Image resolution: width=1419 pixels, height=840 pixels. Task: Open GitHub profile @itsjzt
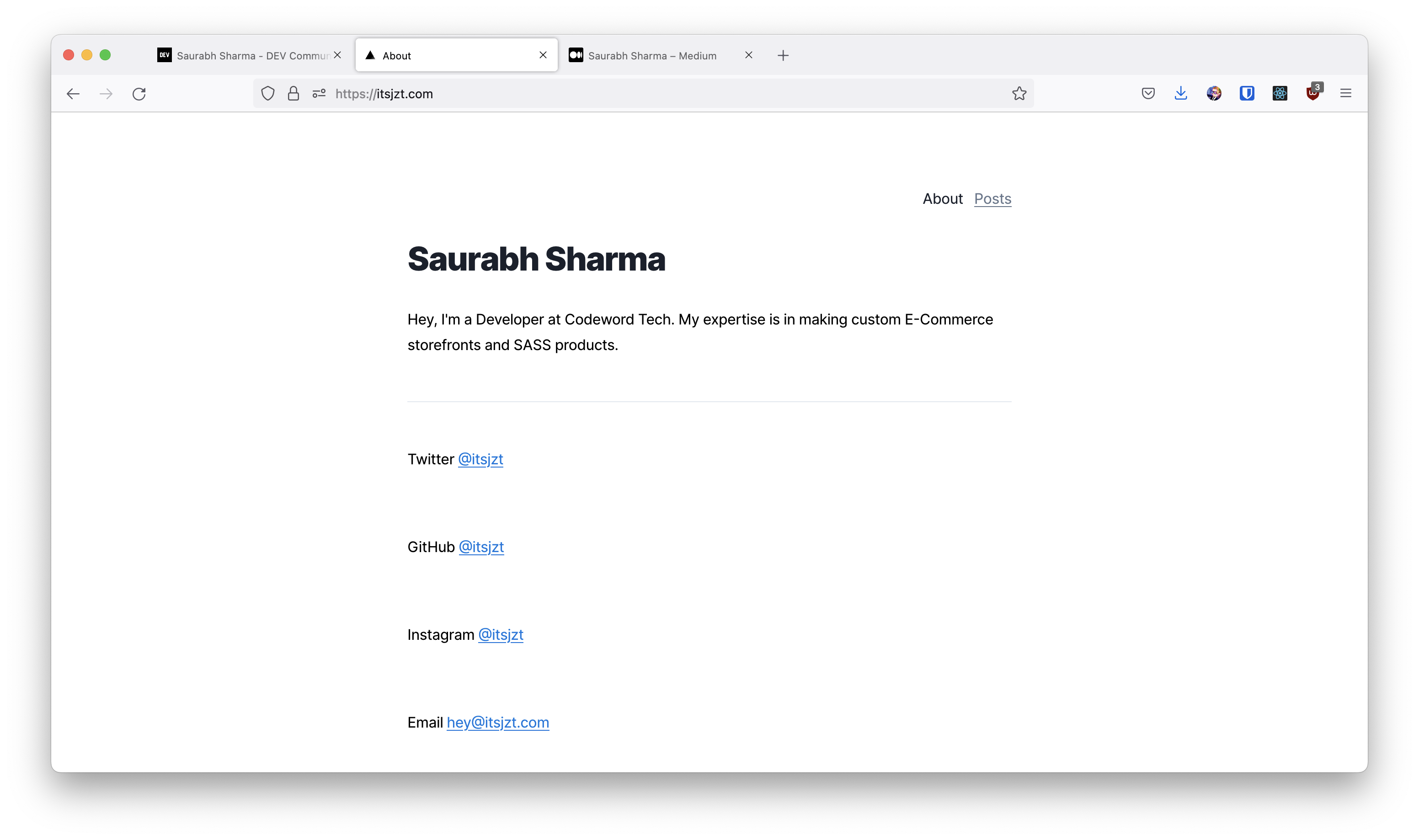click(481, 546)
